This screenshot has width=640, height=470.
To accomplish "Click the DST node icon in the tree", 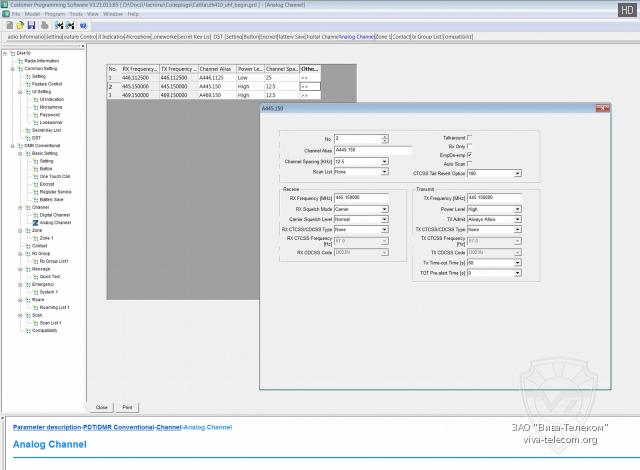I will tap(28, 138).
